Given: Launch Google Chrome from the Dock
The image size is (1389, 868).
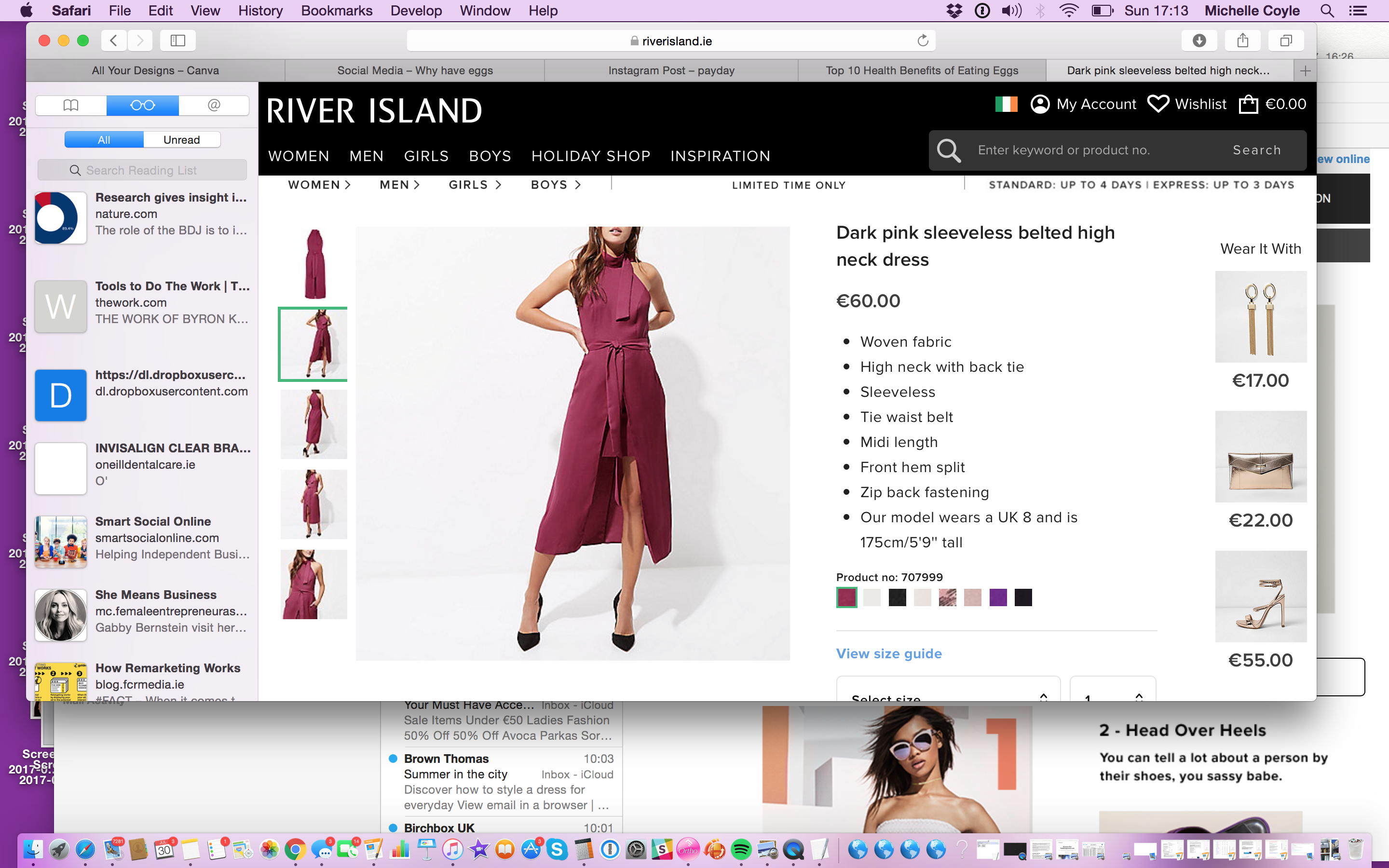Looking at the screenshot, I should pyautogui.click(x=295, y=849).
